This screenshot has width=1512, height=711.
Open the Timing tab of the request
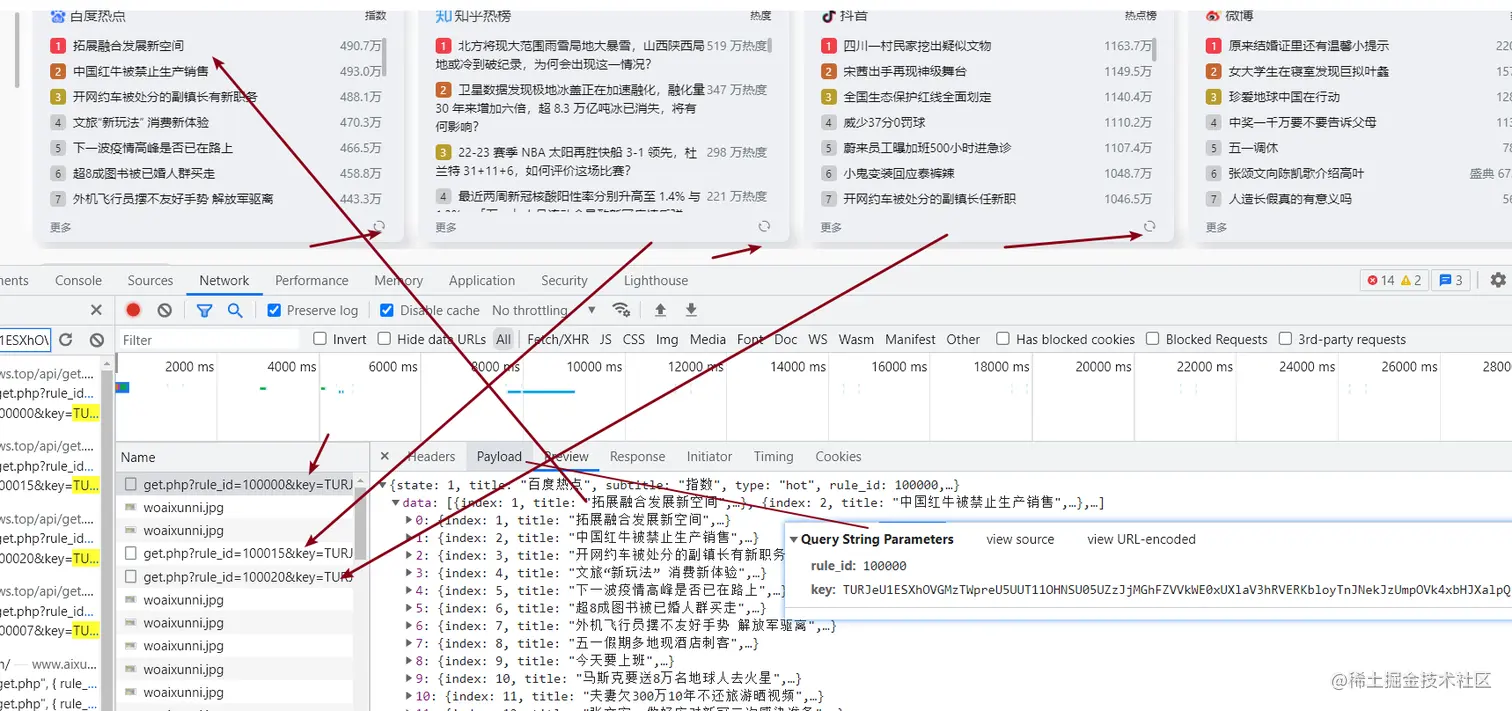(774, 457)
